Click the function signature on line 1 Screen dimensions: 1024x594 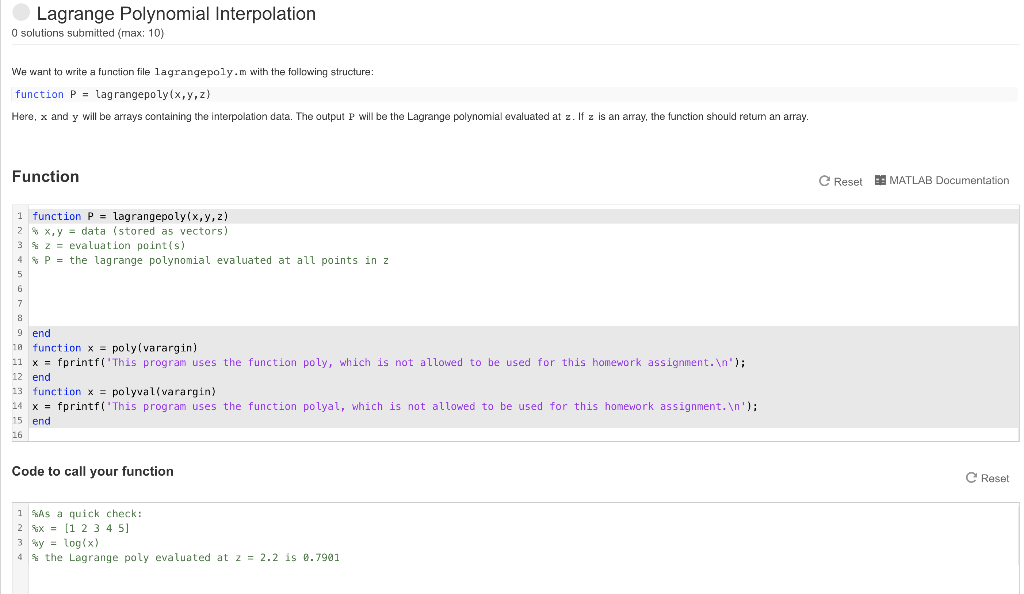point(128,216)
